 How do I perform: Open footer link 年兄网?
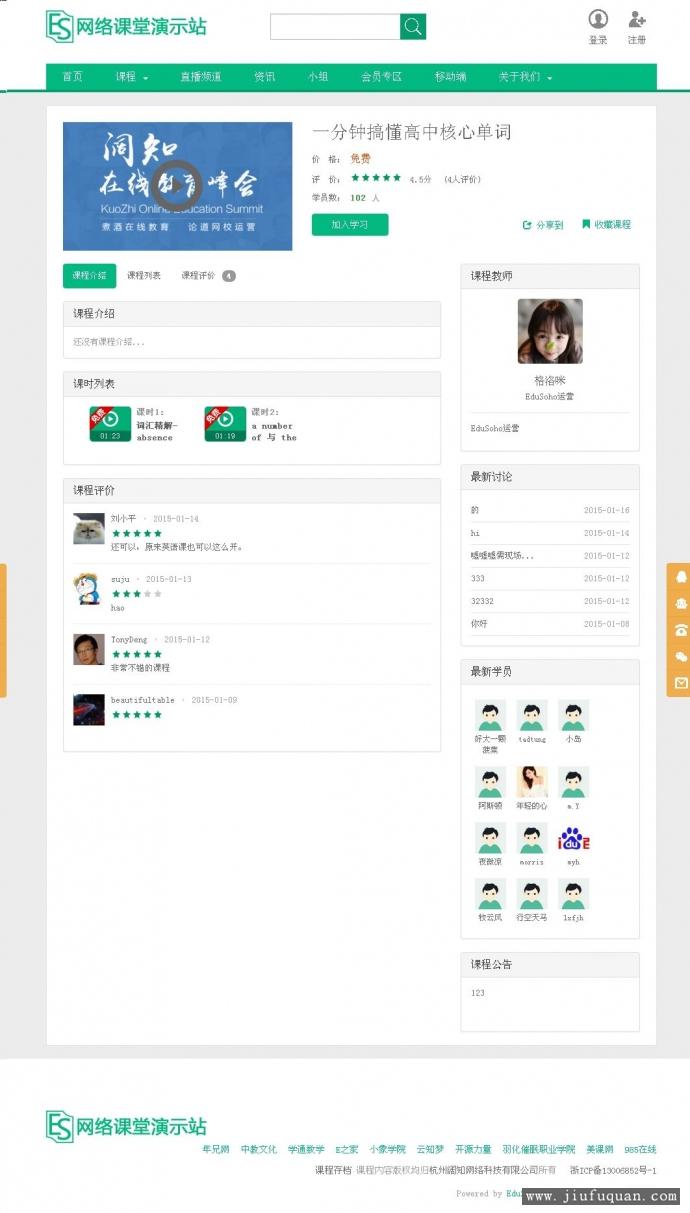coord(216,1150)
